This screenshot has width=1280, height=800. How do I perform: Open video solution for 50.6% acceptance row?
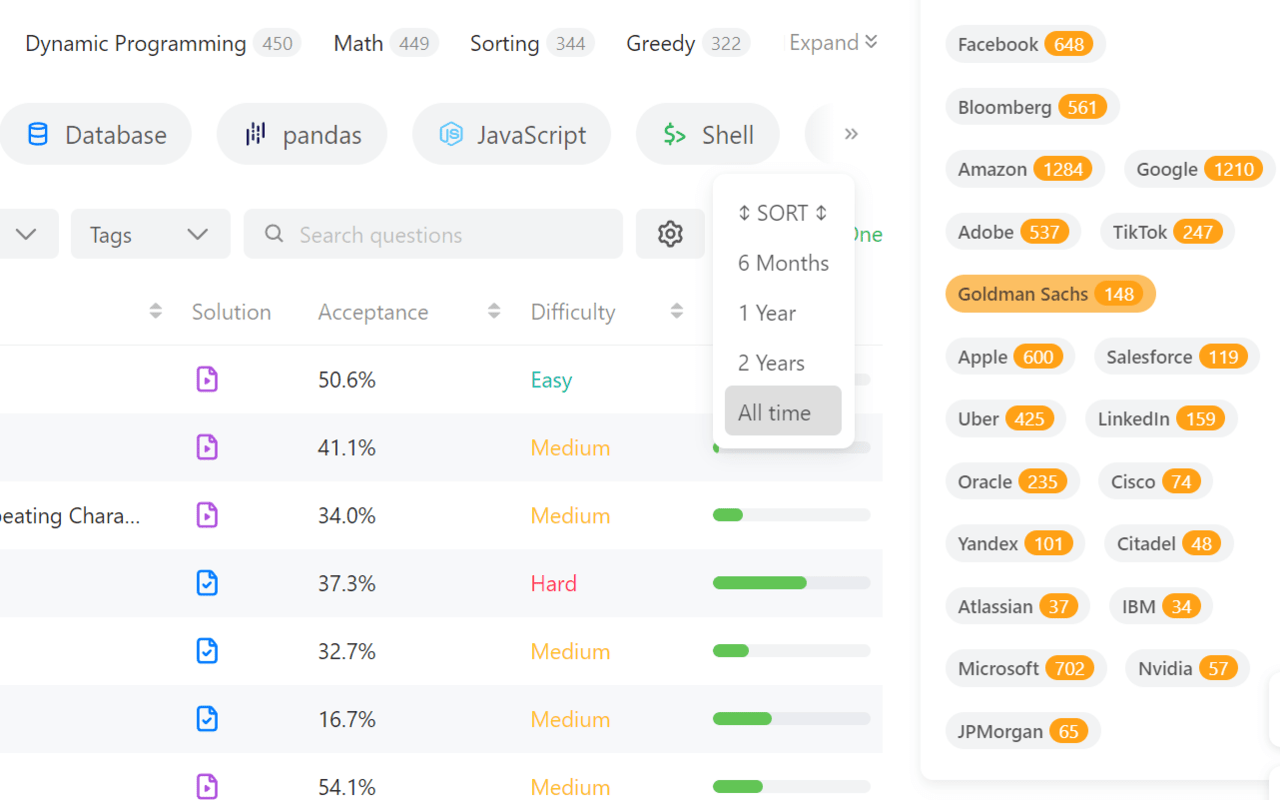point(207,379)
